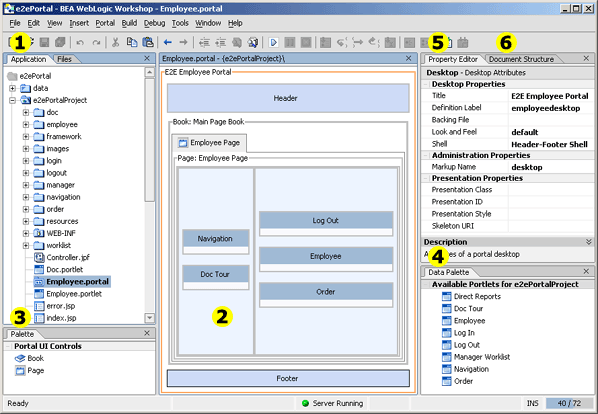Select the Doc Tour portlet in canvas
The height and width of the screenshot is (414, 598).
coord(215,277)
